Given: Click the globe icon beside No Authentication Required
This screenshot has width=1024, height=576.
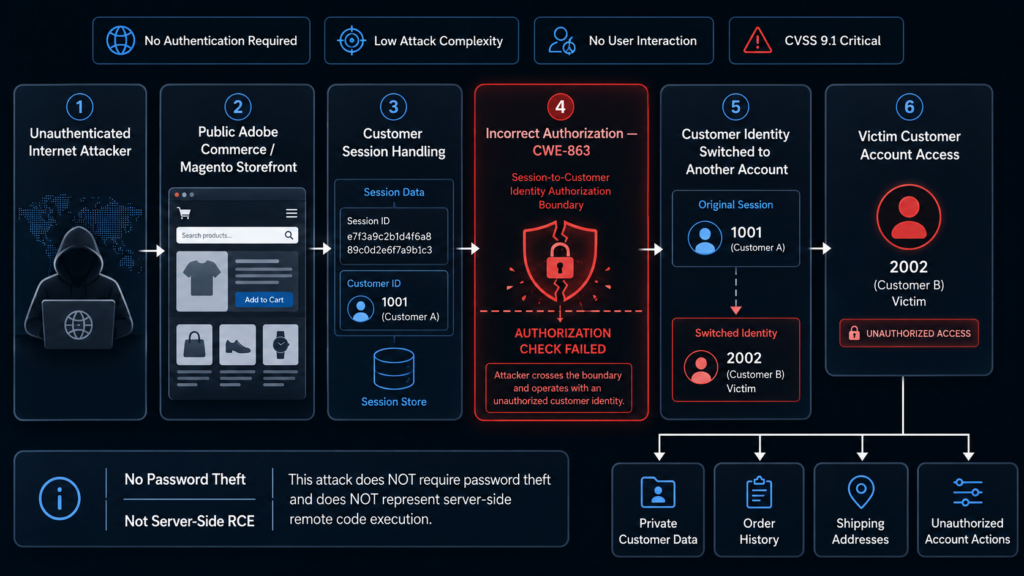Looking at the screenshot, I should 121,40.
